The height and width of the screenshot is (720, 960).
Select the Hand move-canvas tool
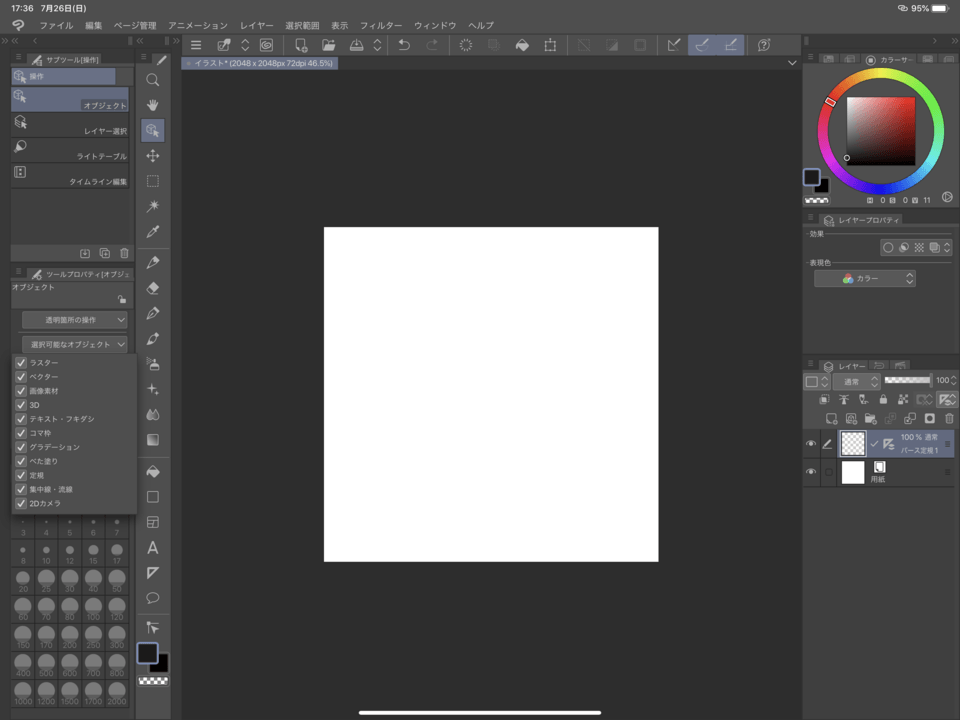click(153, 105)
